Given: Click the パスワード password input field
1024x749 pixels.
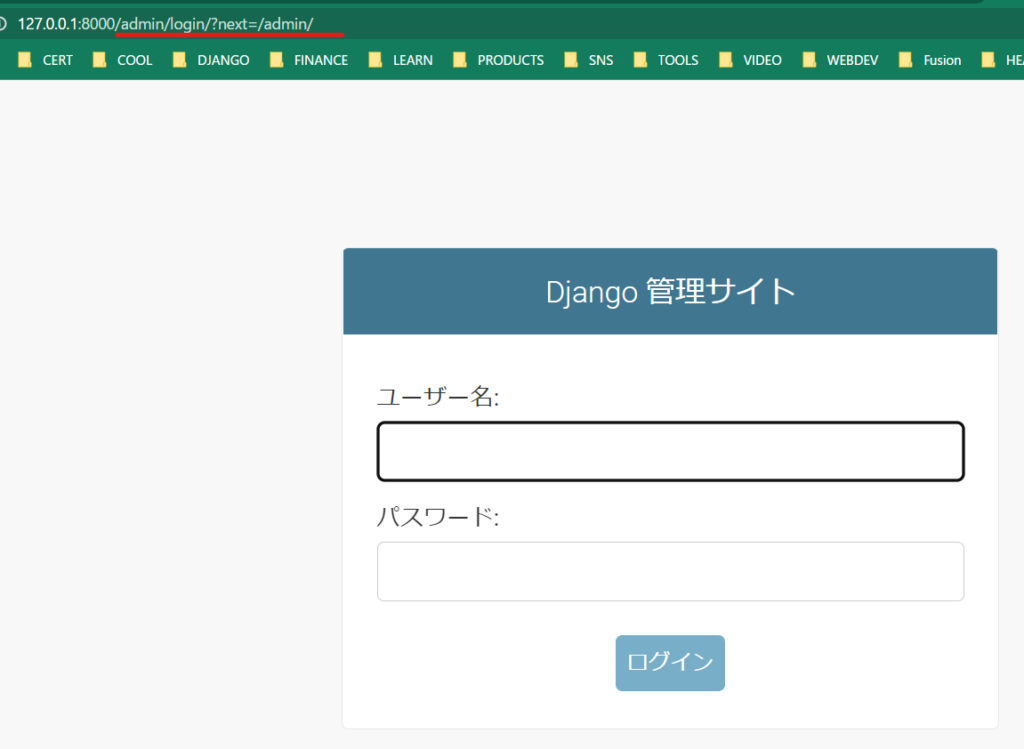Looking at the screenshot, I should (670, 571).
